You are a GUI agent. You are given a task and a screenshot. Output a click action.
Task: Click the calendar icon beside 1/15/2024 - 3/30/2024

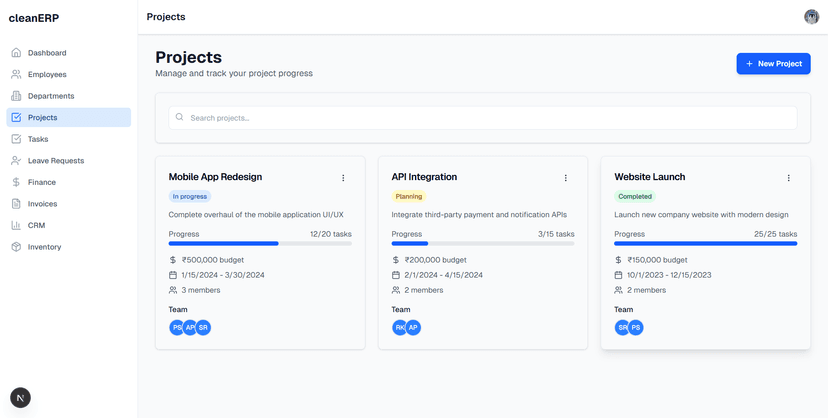(173, 275)
